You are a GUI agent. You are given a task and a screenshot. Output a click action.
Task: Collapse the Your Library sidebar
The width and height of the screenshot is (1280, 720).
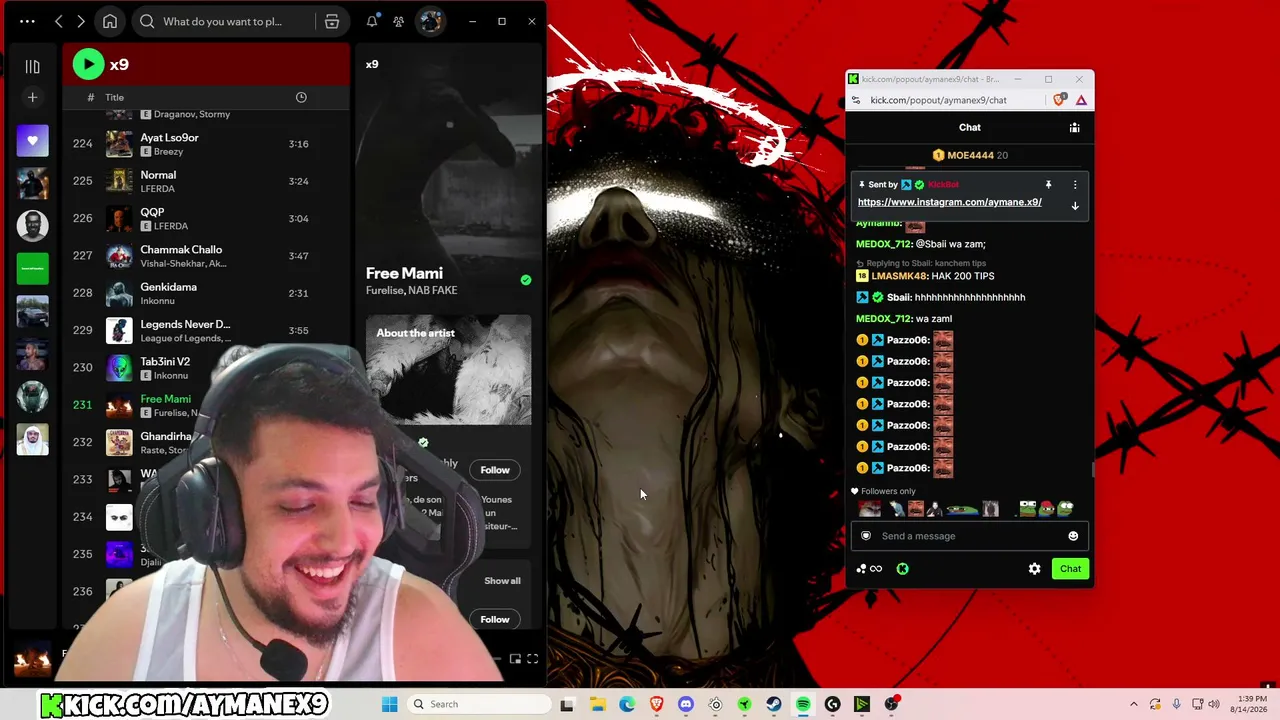(x=32, y=66)
